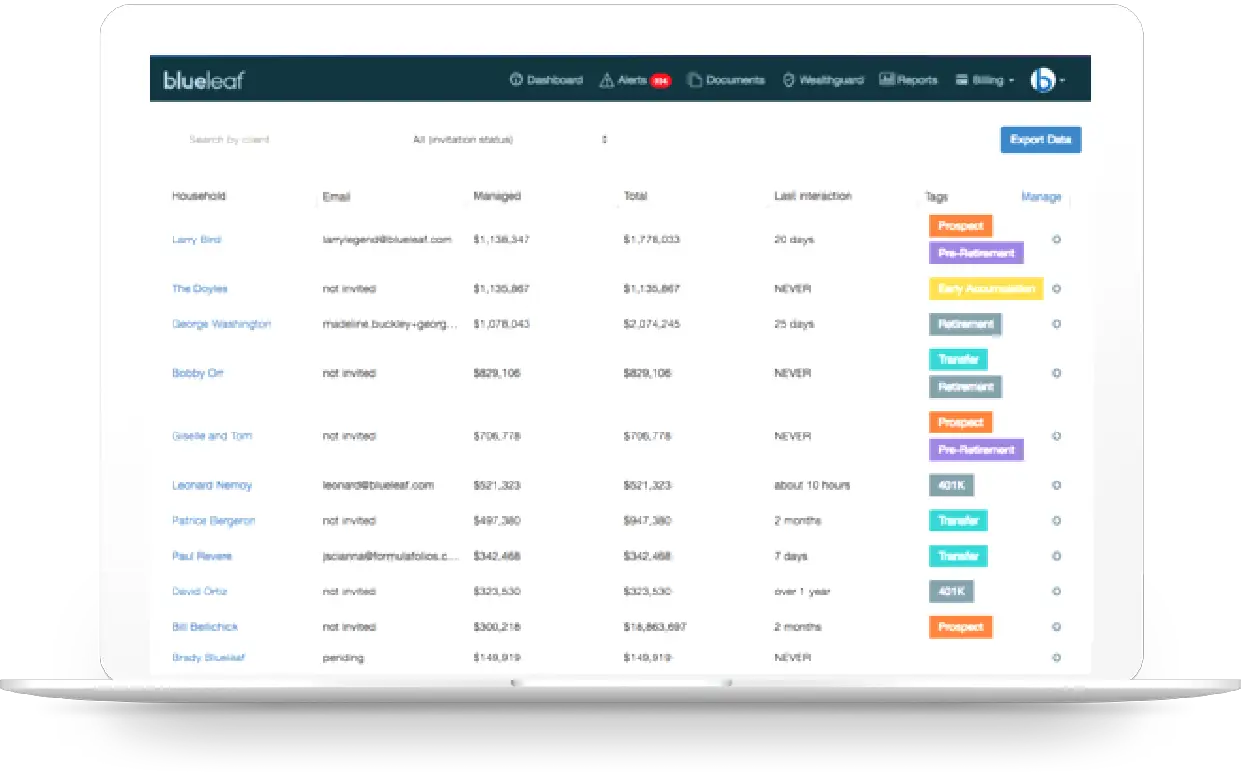Click gear icon for Bobby Orr row
The width and height of the screenshot is (1242, 780).
click(1056, 373)
